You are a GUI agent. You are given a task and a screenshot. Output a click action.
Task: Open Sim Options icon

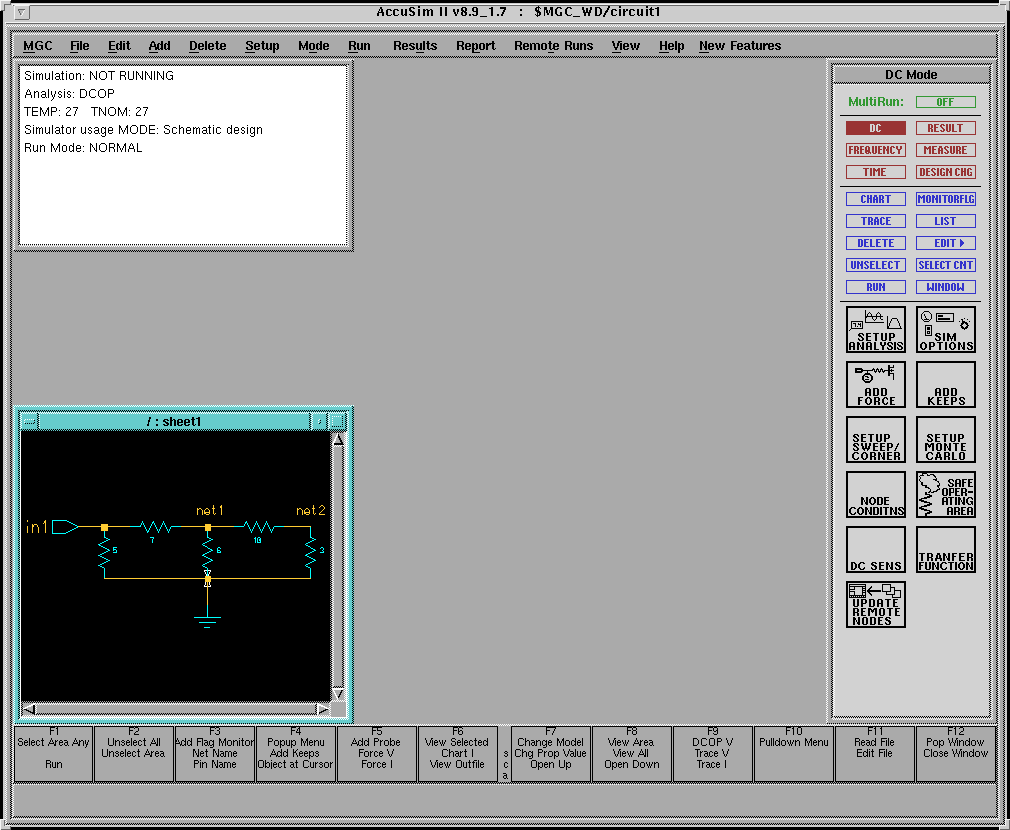(946, 330)
